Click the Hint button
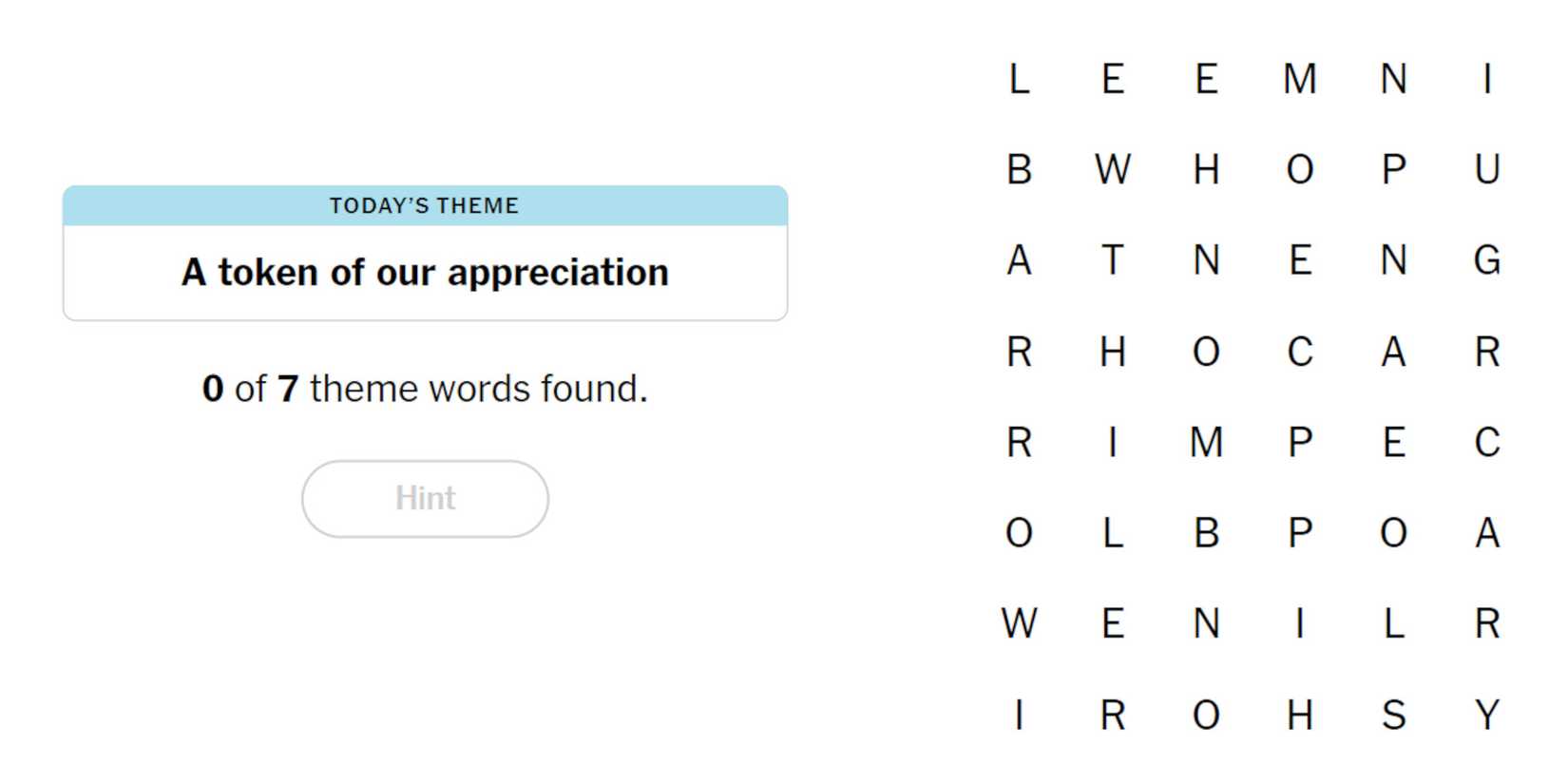Viewport: 1568px width, 784px height. pos(425,499)
